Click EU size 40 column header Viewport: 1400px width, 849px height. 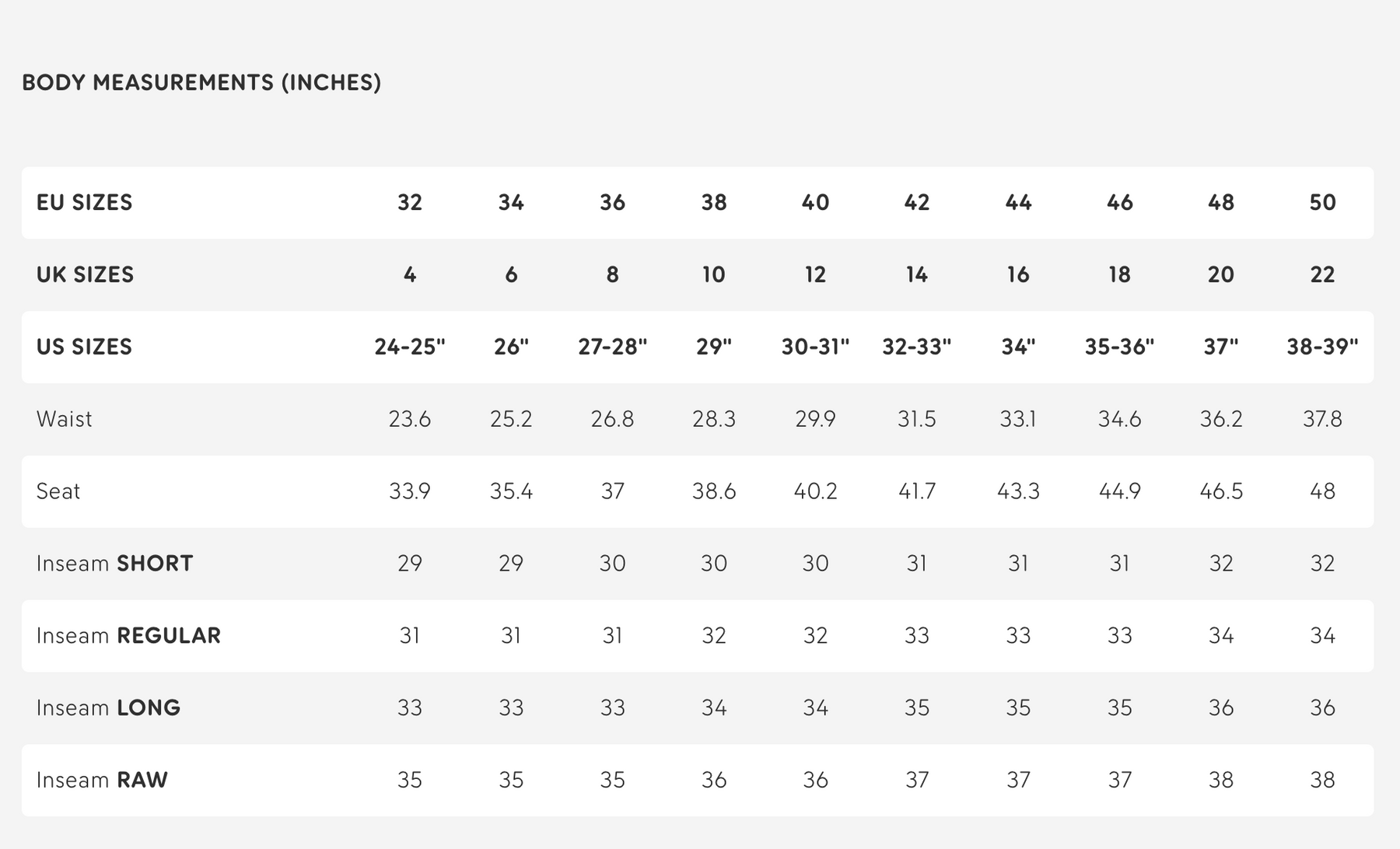(815, 203)
